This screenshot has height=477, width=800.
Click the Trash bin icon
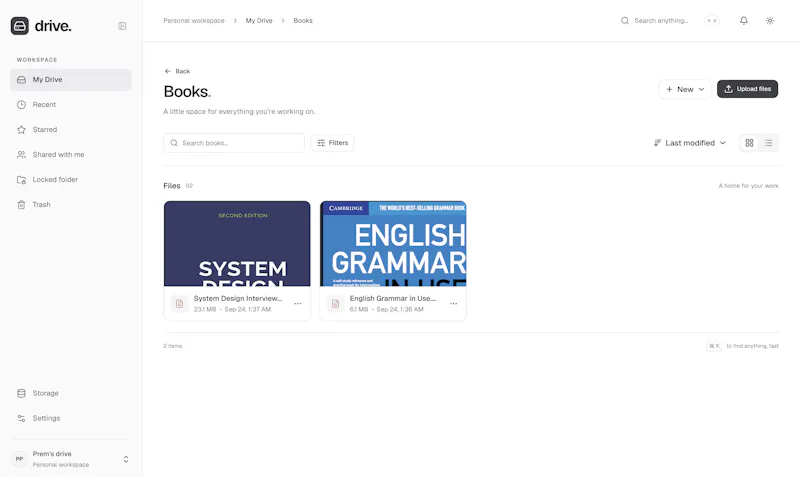pyautogui.click(x=21, y=205)
